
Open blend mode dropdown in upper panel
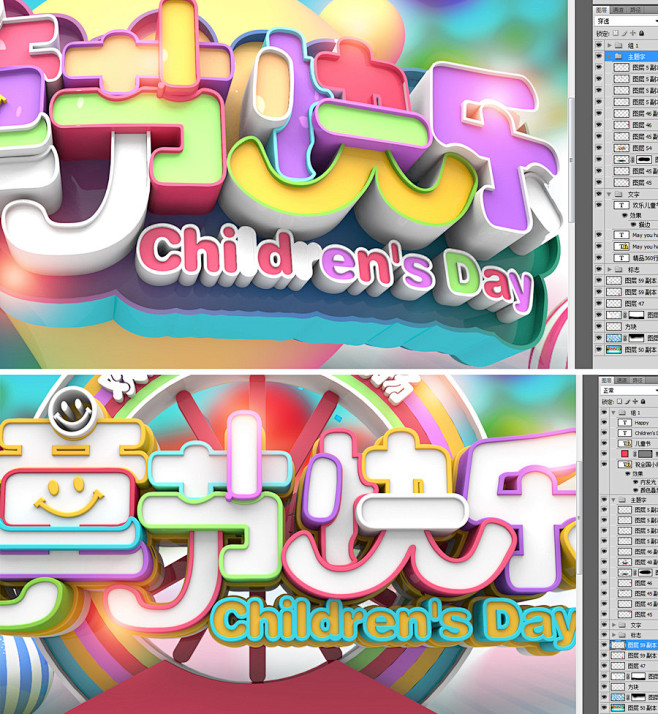[x=625, y=21]
